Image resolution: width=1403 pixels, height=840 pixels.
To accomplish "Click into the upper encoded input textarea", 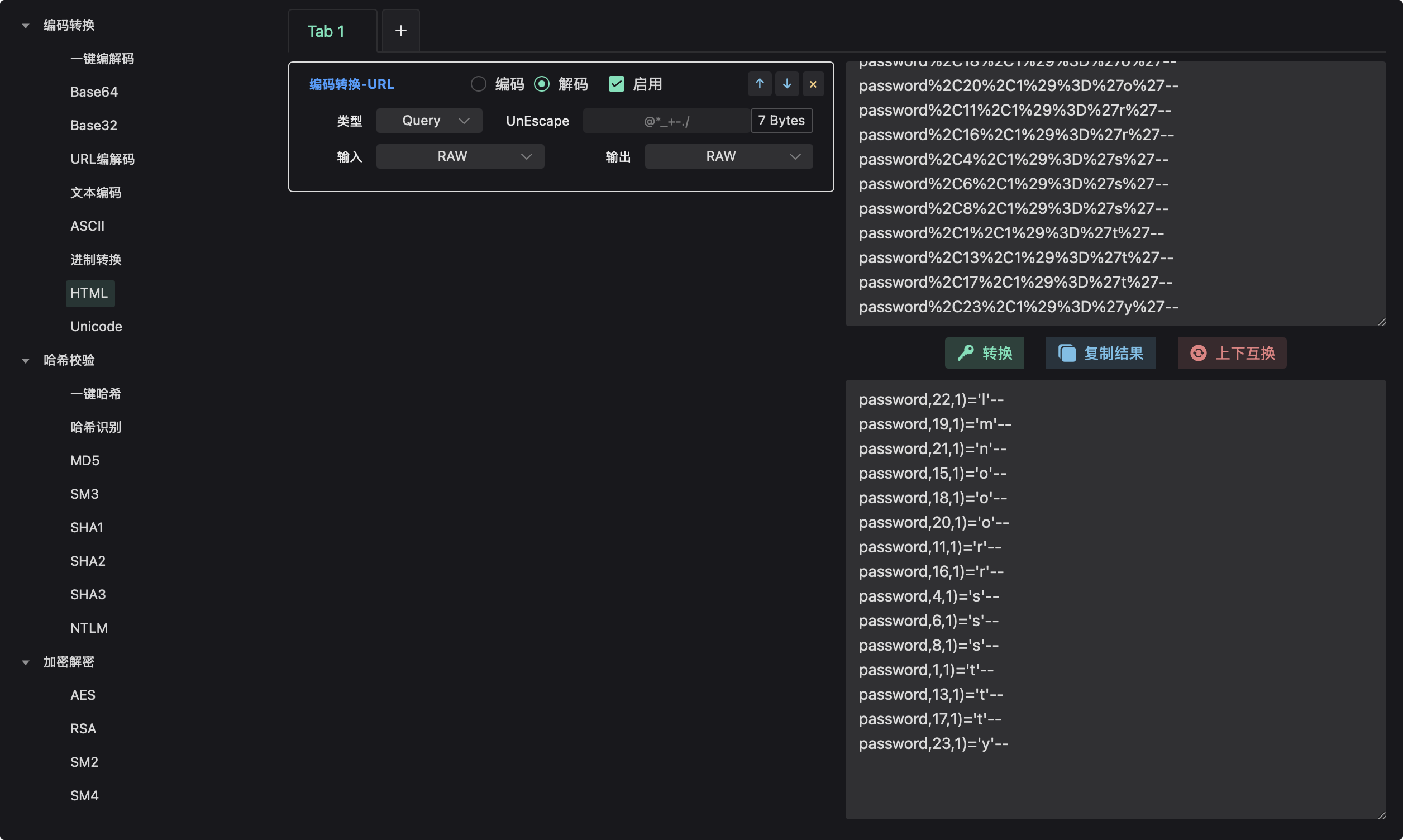I will point(1115,194).
